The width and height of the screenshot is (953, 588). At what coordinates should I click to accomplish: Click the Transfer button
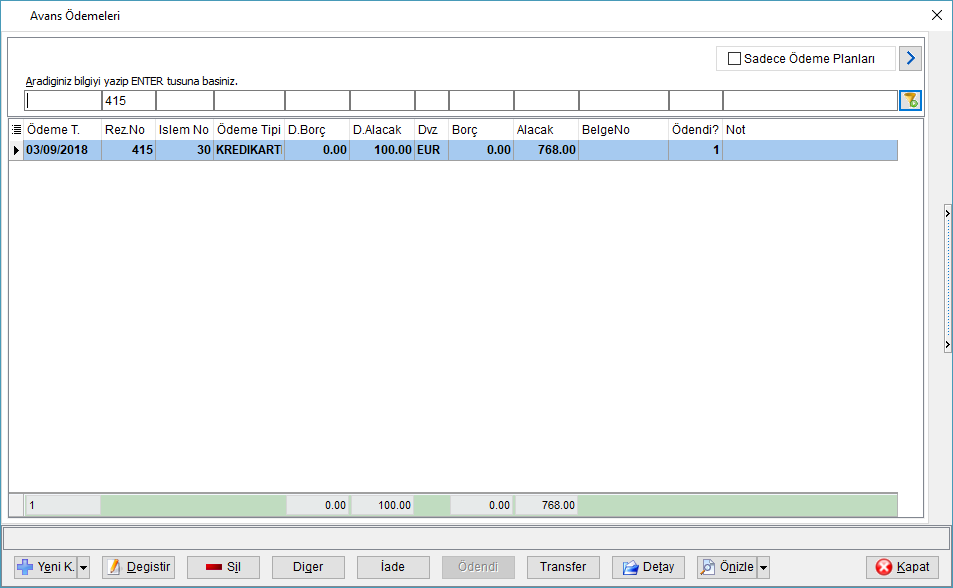[563, 567]
